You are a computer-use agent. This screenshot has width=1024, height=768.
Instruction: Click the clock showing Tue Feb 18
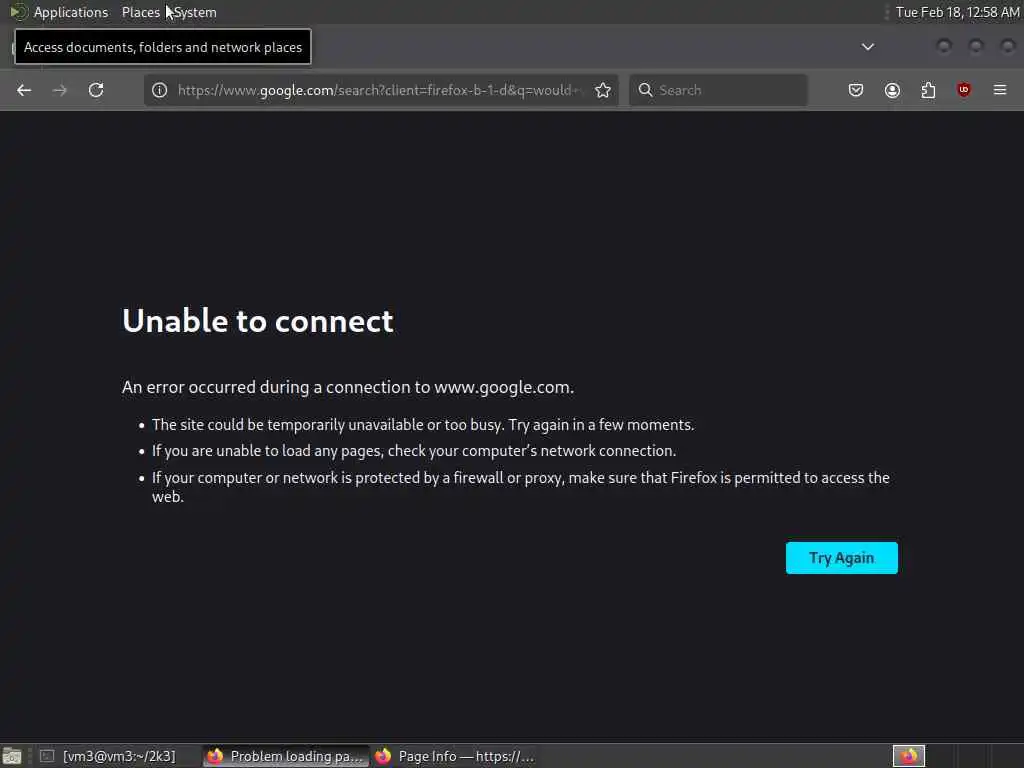coord(957,12)
